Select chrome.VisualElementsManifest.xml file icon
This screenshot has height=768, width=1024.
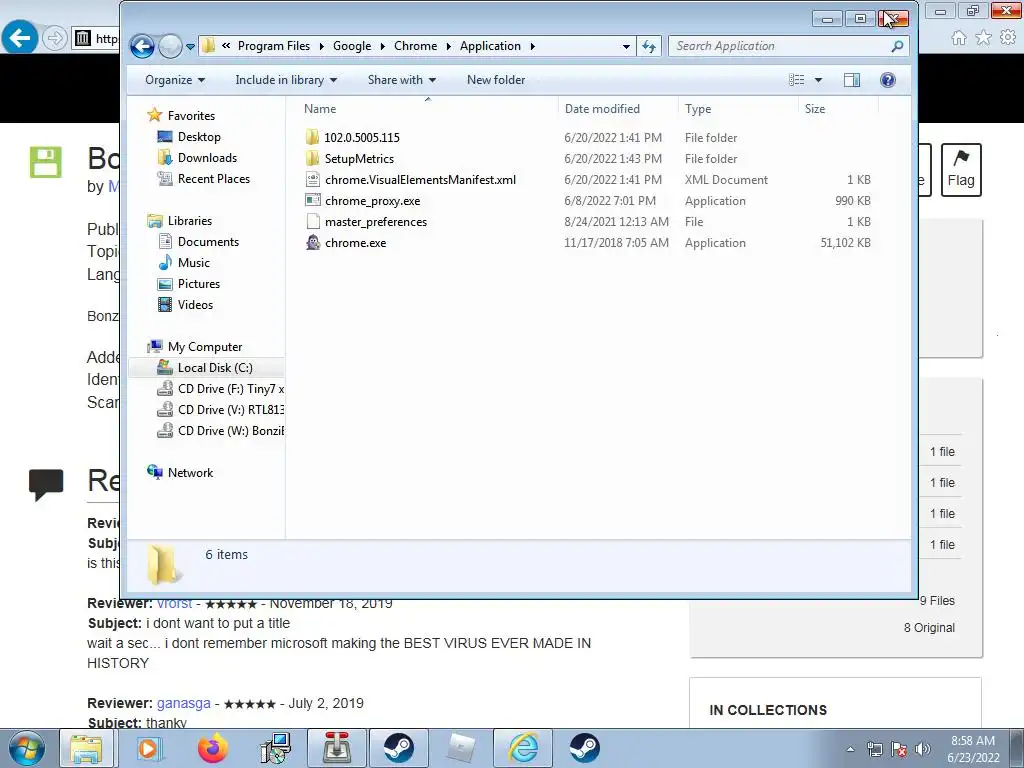(313, 180)
